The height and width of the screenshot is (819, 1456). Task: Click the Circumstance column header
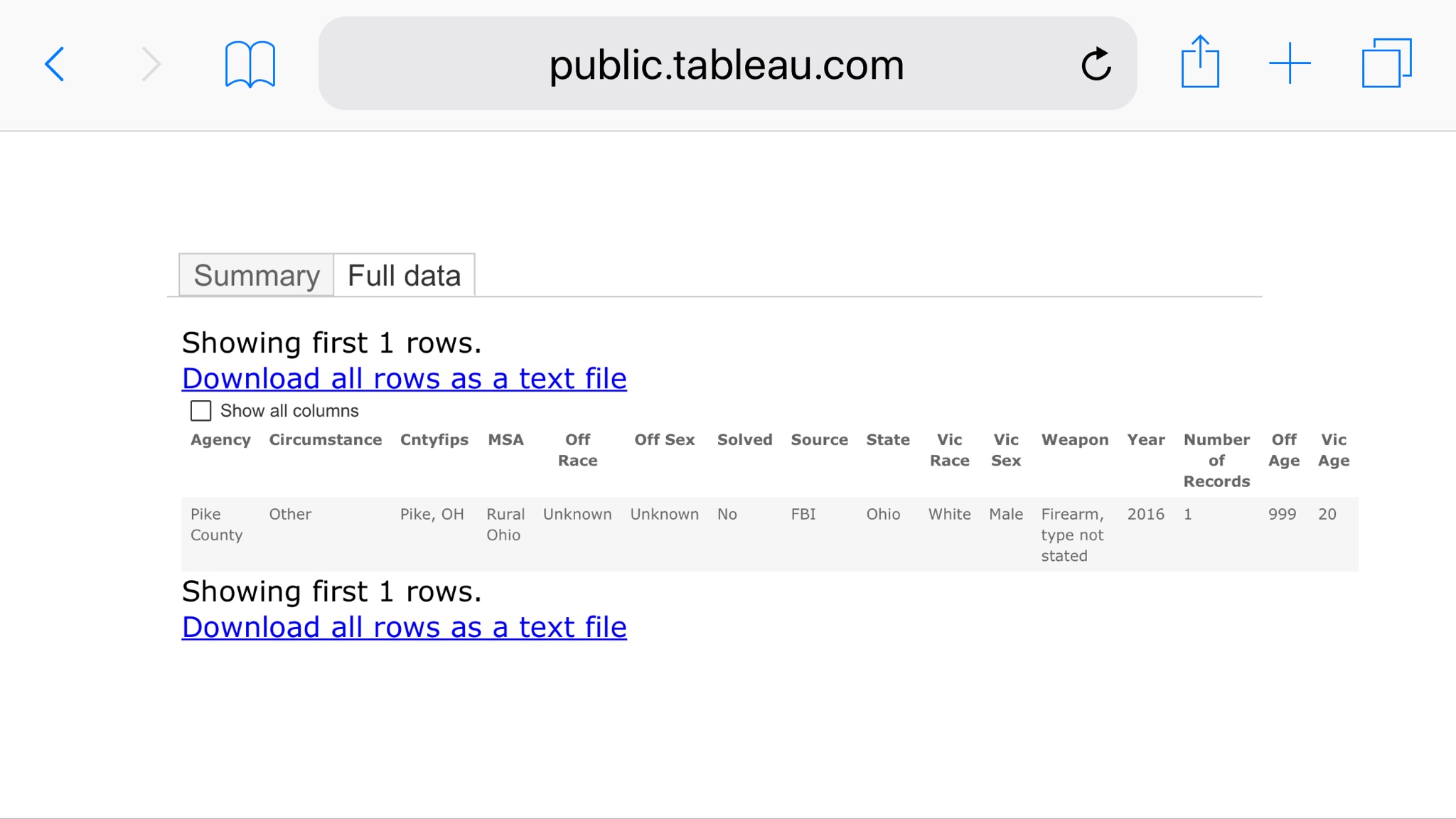pos(325,440)
